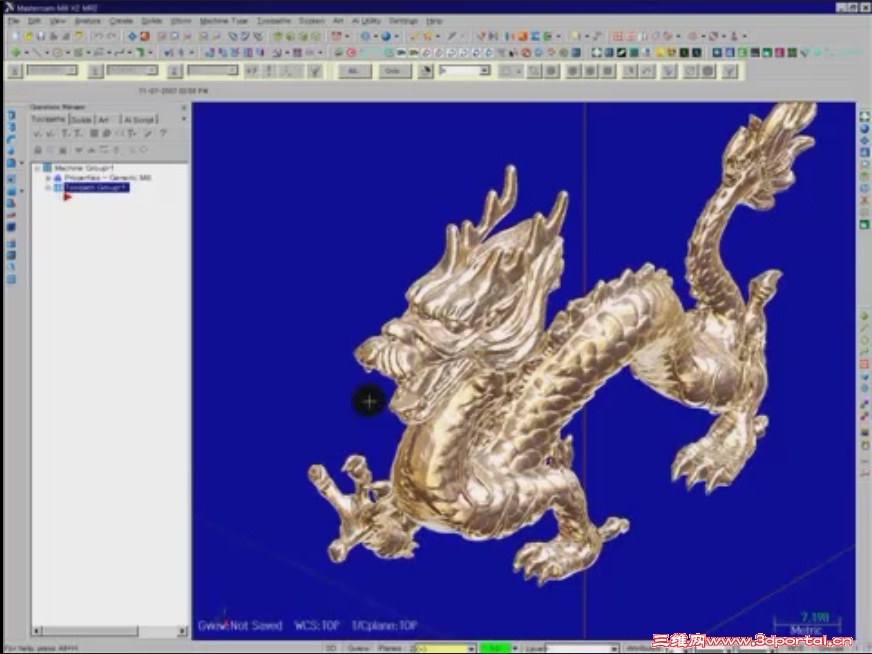Click the Print icon in toolbar
Viewport: 872px width, 654px height.
pyautogui.click(x=53, y=36)
